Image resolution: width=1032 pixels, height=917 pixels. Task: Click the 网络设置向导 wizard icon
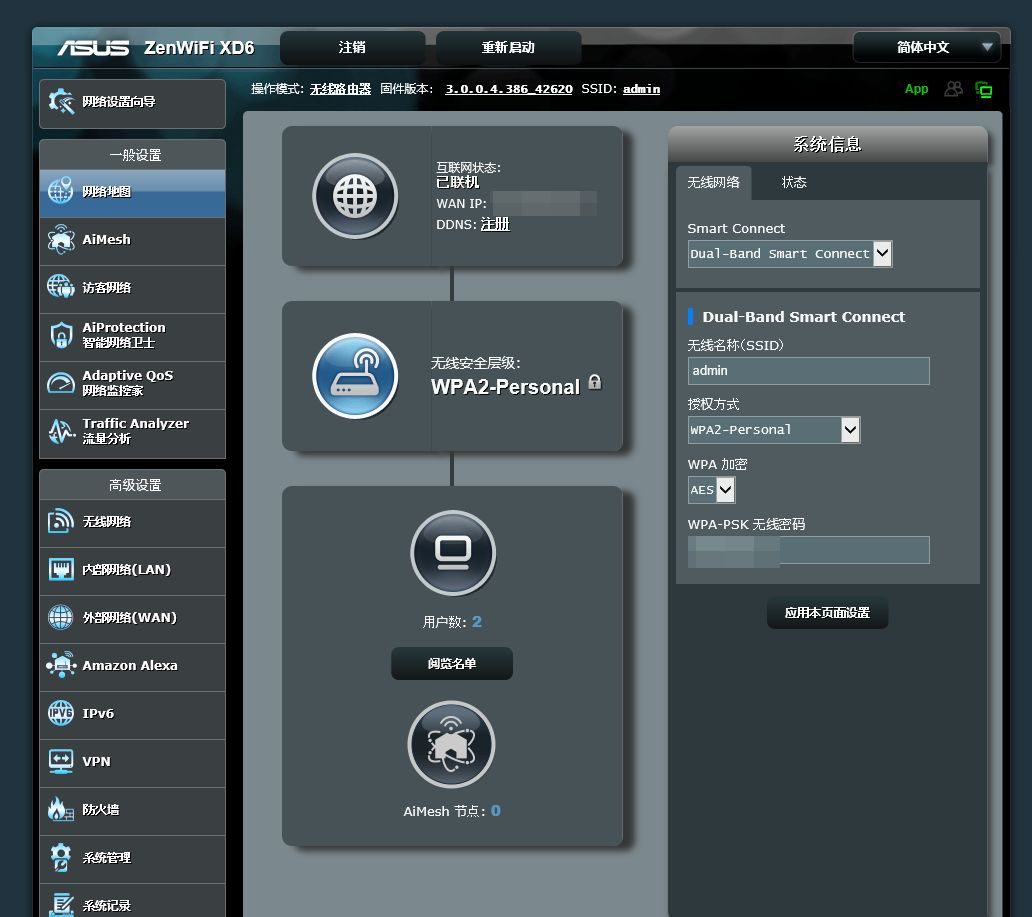[x=61, y=101]
